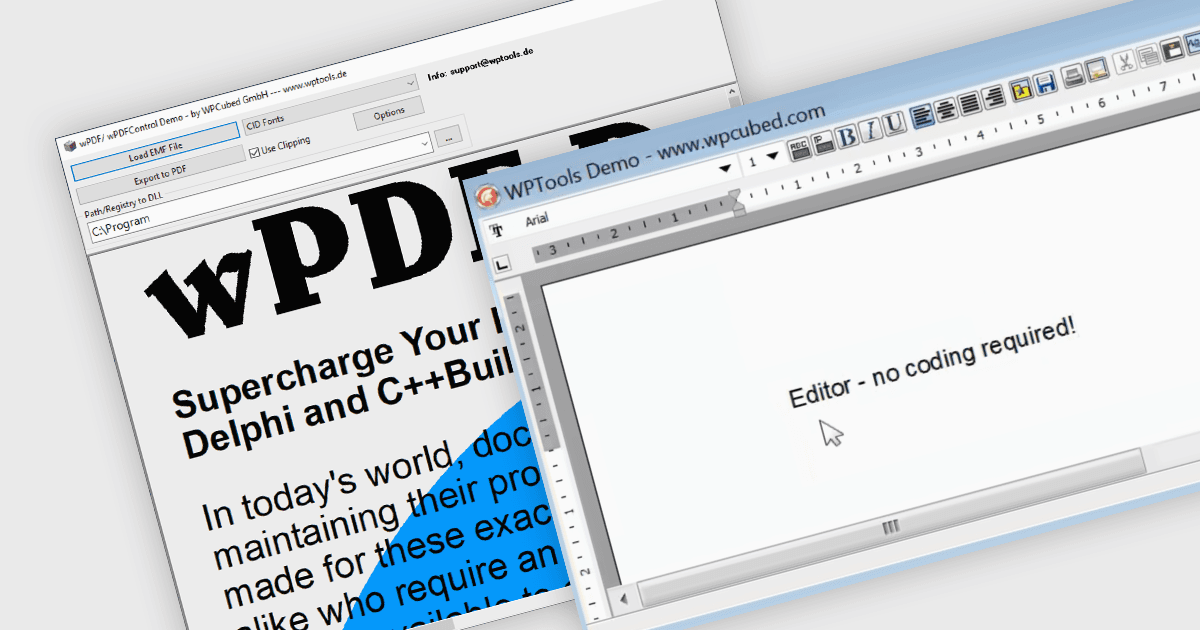Click the insert picture icon after Print

tap(1097, 68)
